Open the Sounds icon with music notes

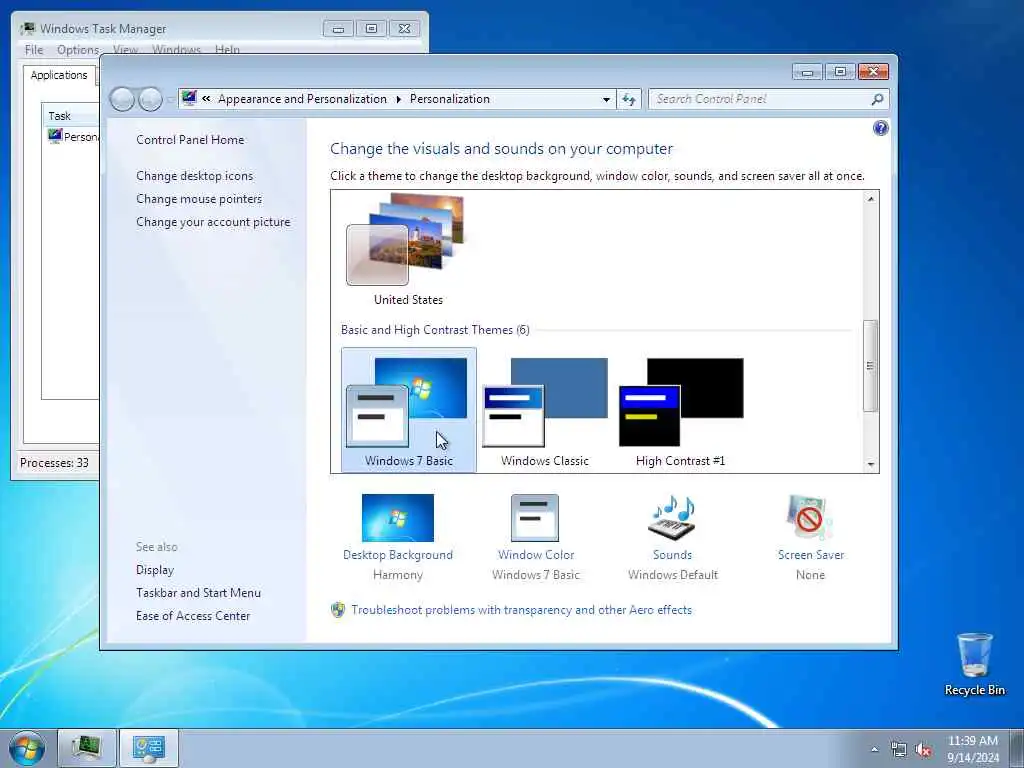click(x=672, y=518)
